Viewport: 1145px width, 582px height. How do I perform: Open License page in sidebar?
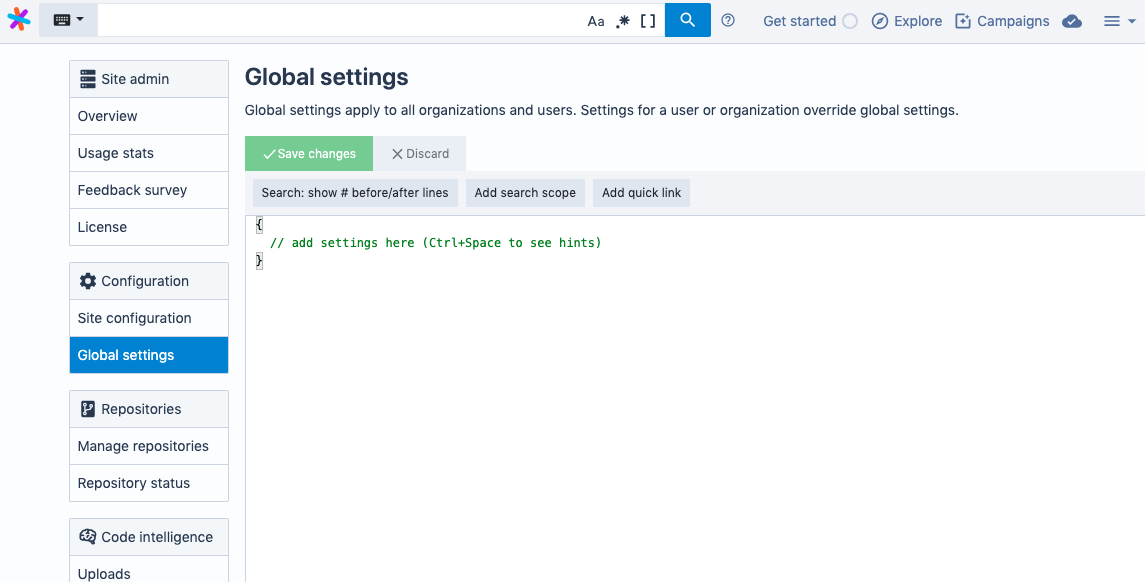pyautogui.click(x=149, y=227)
